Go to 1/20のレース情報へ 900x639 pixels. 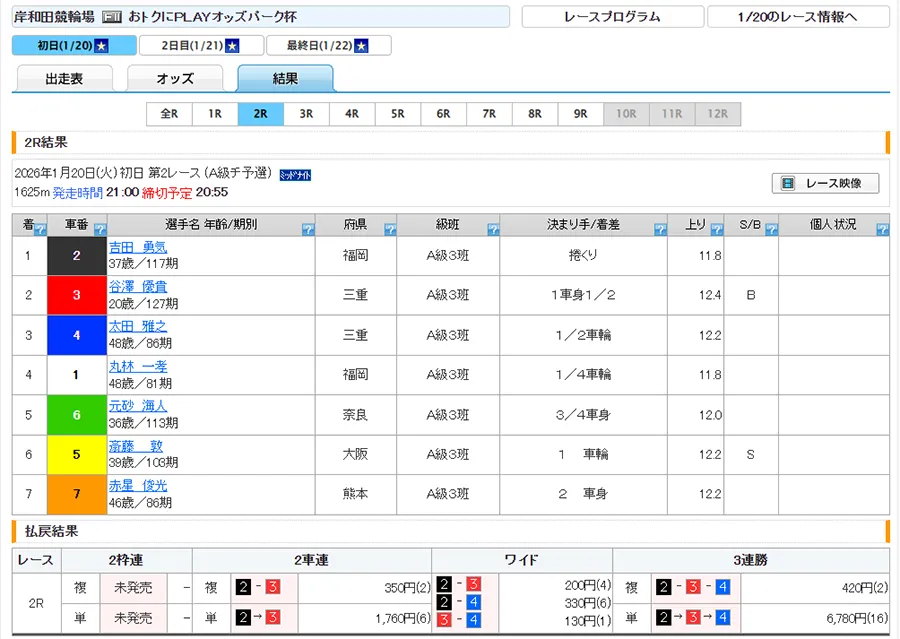coord(797,17)
